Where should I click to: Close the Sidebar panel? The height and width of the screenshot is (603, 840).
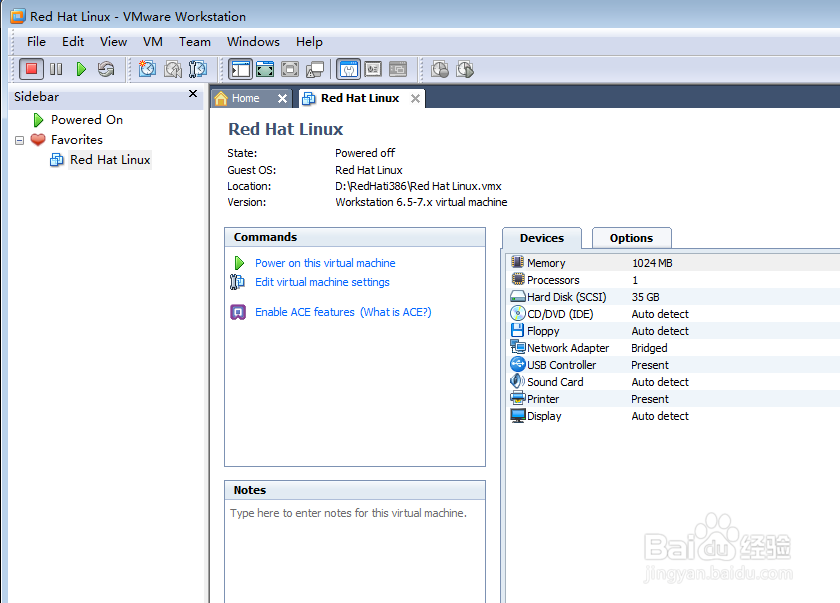click(193, 94)
